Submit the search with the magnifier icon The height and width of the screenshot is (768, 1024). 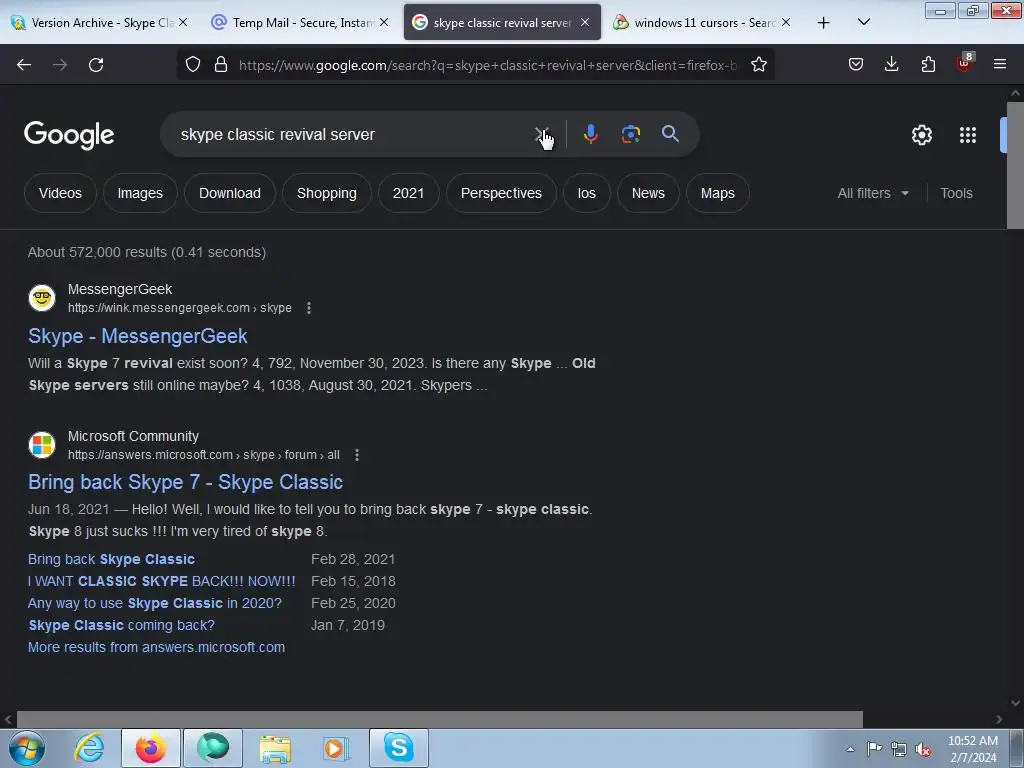coord(670,134)
